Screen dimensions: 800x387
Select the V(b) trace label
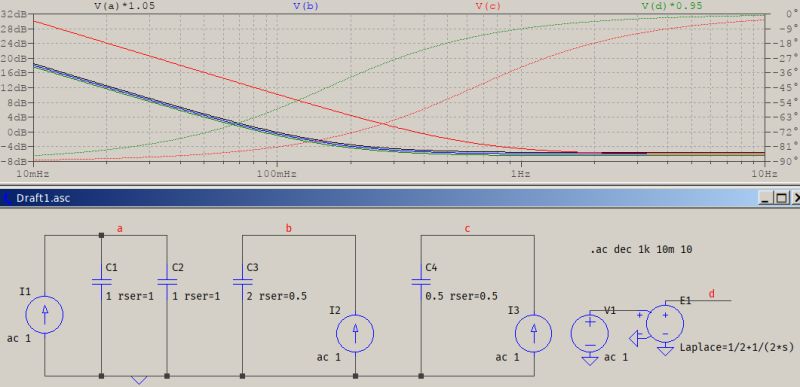tap(305, 6)
